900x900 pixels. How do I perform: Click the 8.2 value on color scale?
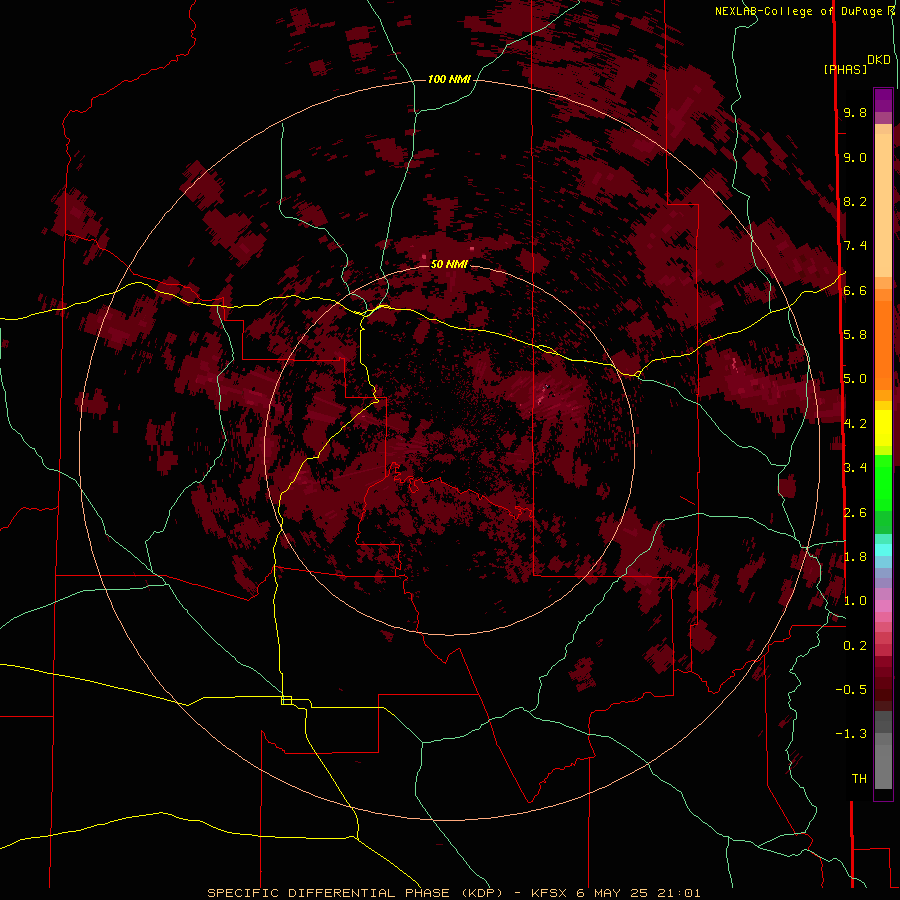click(855, 202)
